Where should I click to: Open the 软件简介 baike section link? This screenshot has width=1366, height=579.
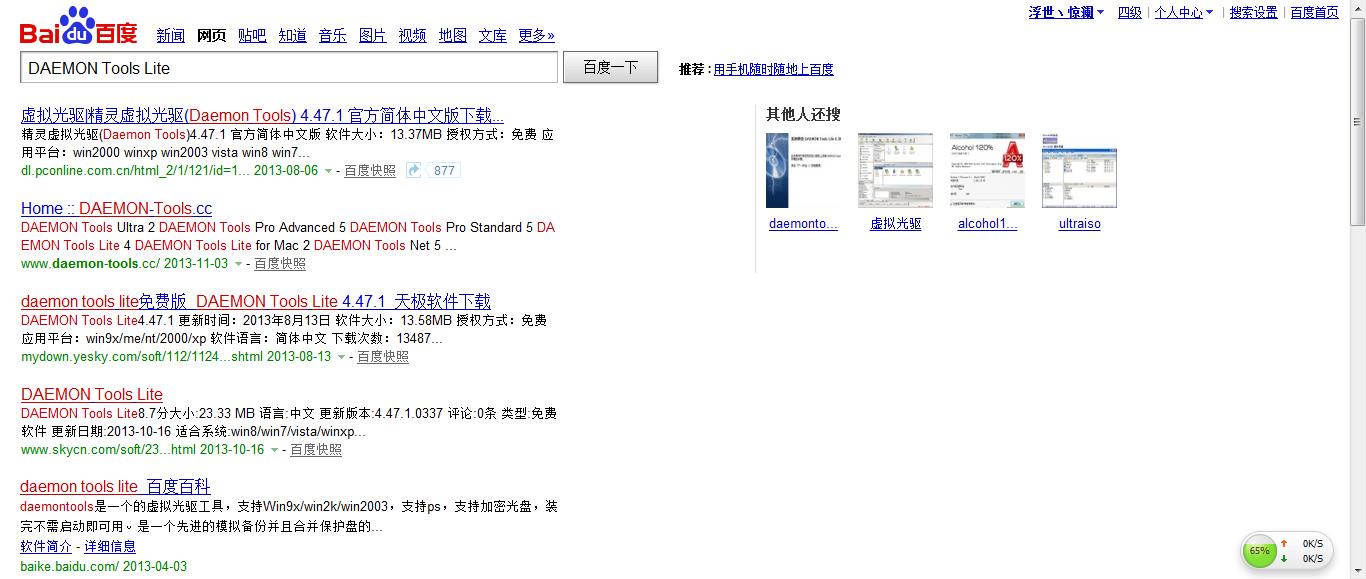(46, 547)
